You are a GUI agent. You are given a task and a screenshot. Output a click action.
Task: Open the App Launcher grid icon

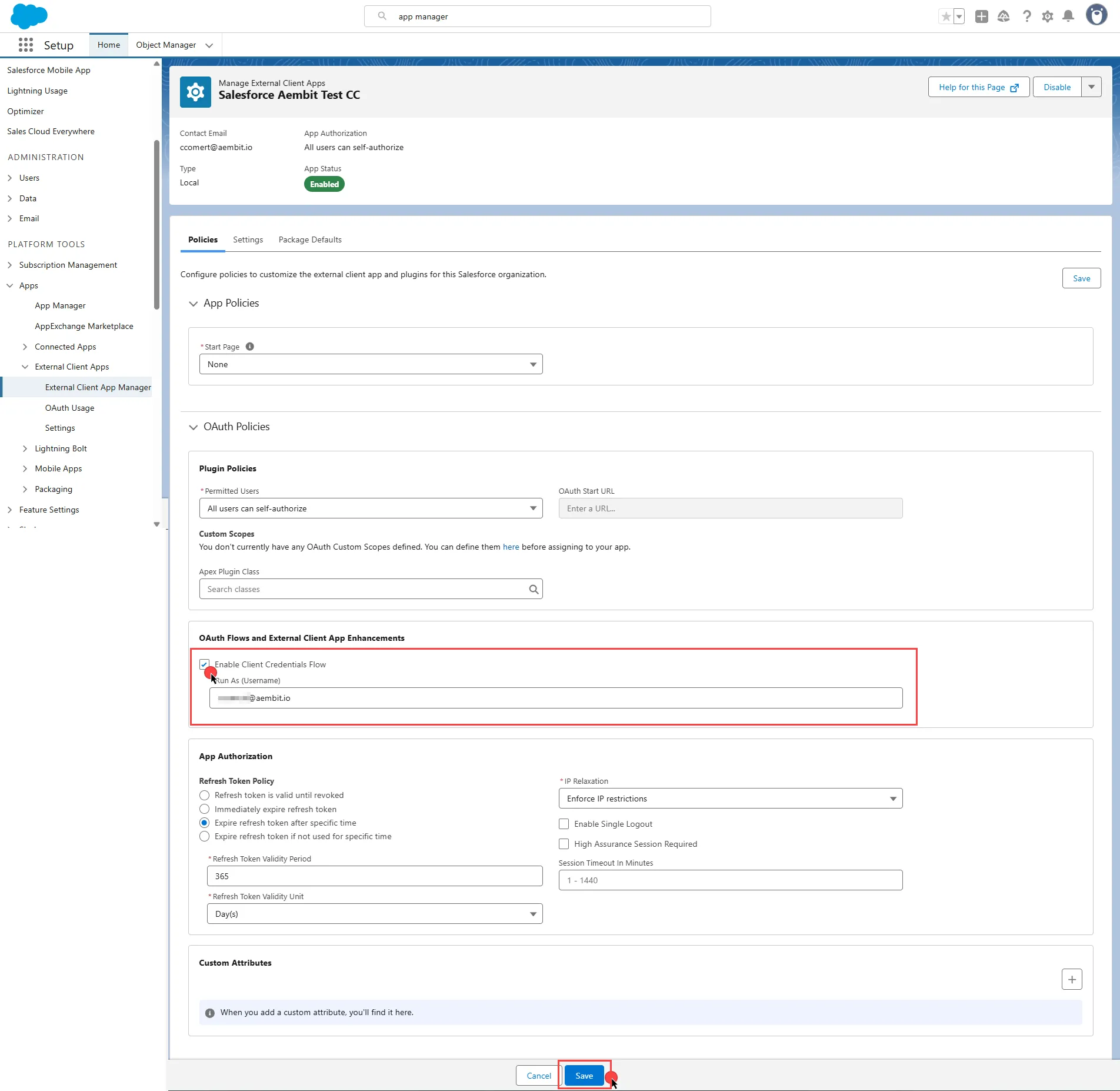click(x=26, y=44)
